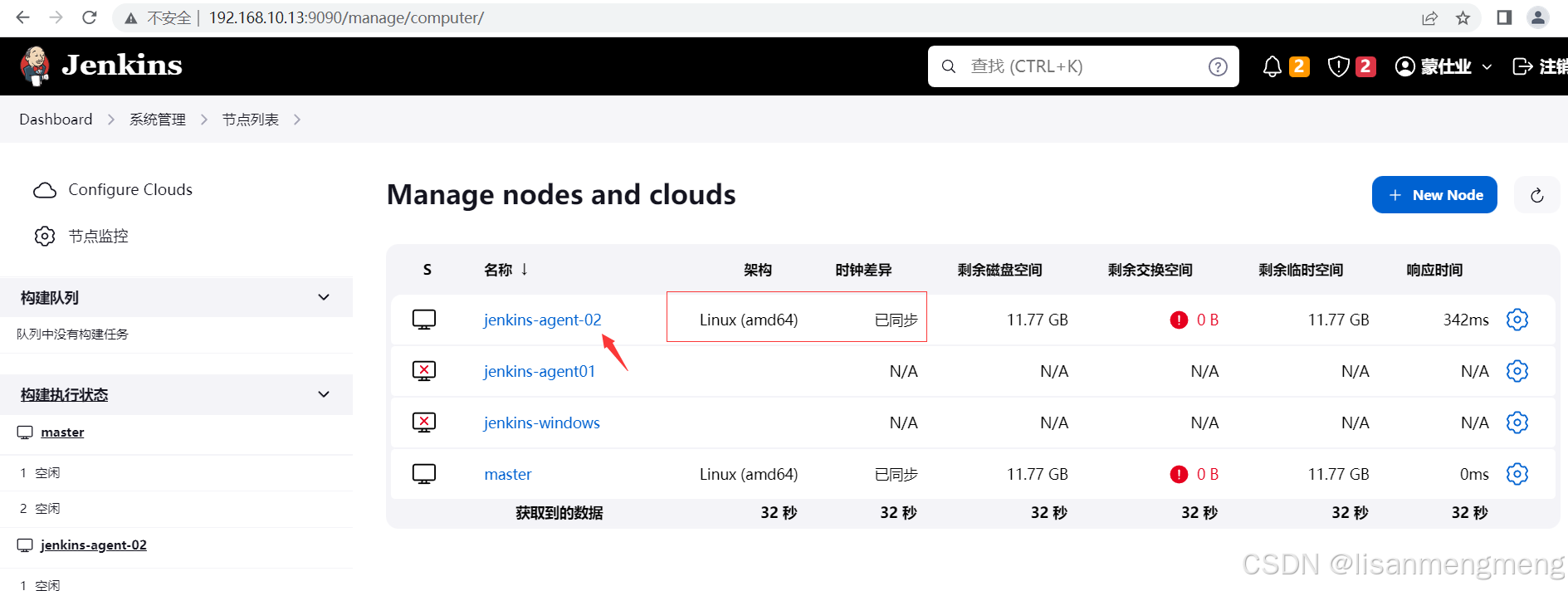Click the 队列中没有构建任务 message
Viewport: 1568px width, 591px height.
coord(73,334)
